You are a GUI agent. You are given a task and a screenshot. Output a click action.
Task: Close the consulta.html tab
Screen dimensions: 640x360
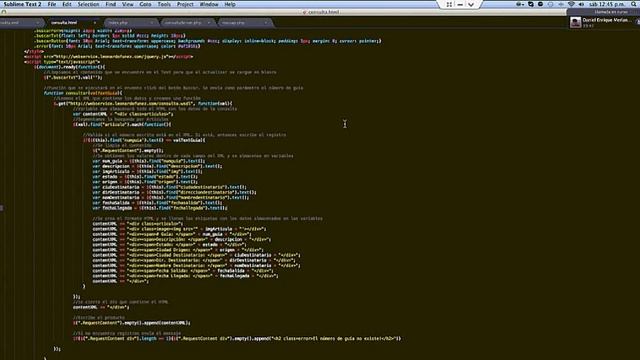point(95,22)
